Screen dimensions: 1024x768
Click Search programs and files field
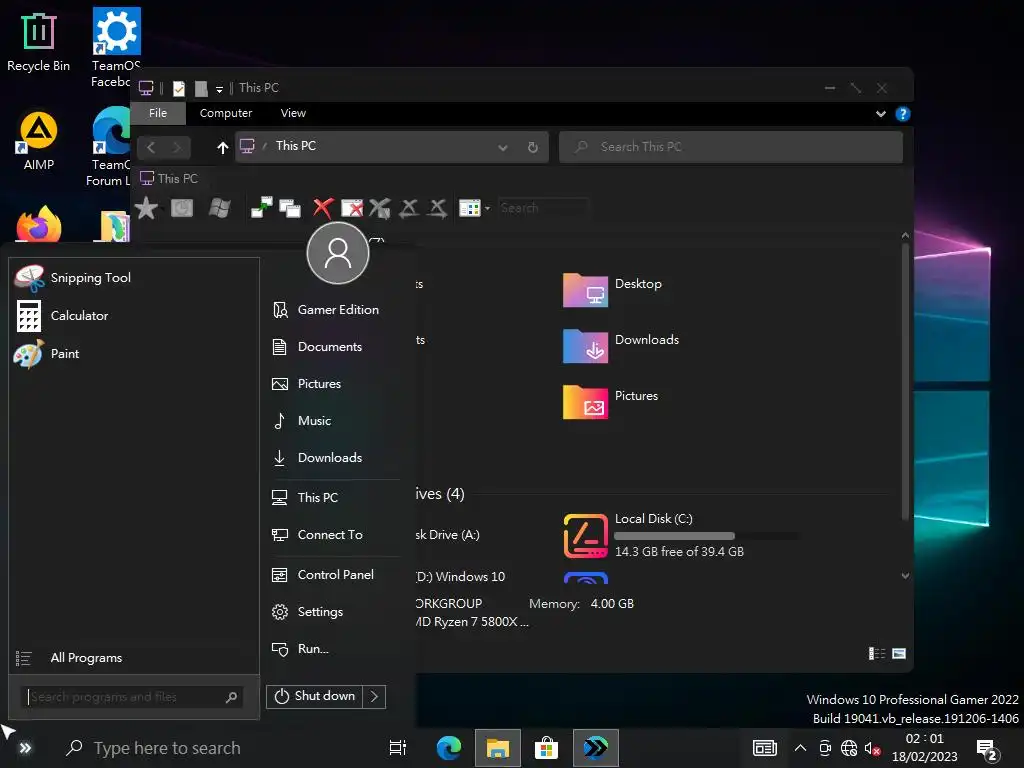[133, 697]
